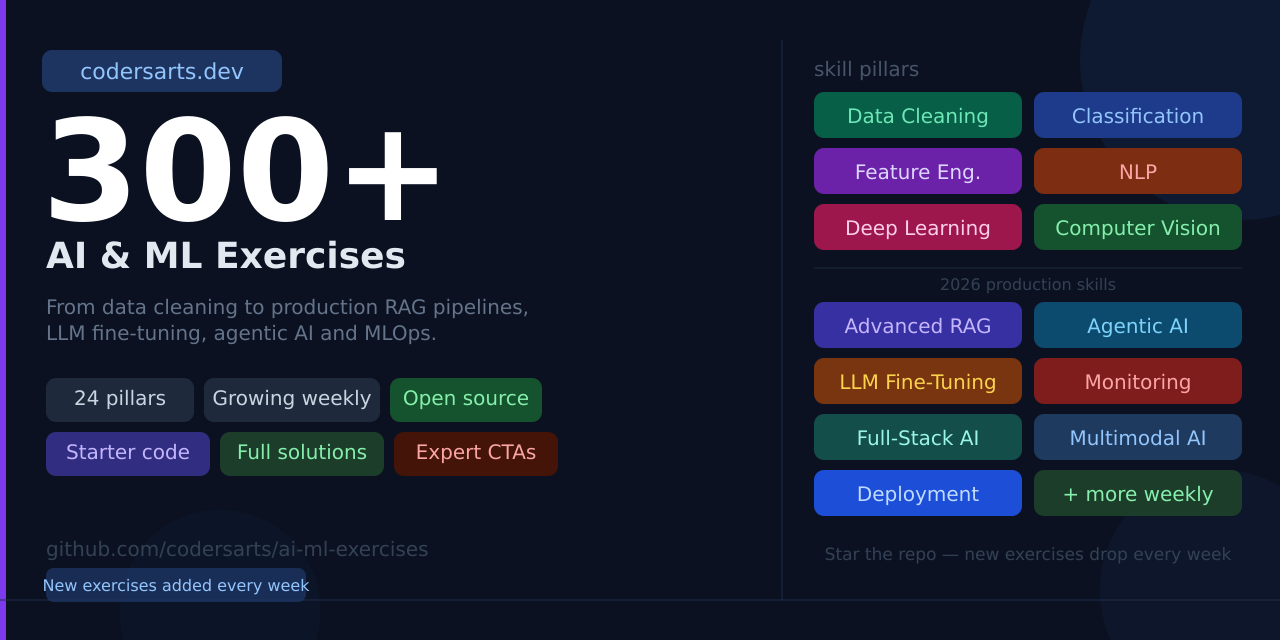Select the Agentic AI tag
1280x640 pixels.
1138,325
